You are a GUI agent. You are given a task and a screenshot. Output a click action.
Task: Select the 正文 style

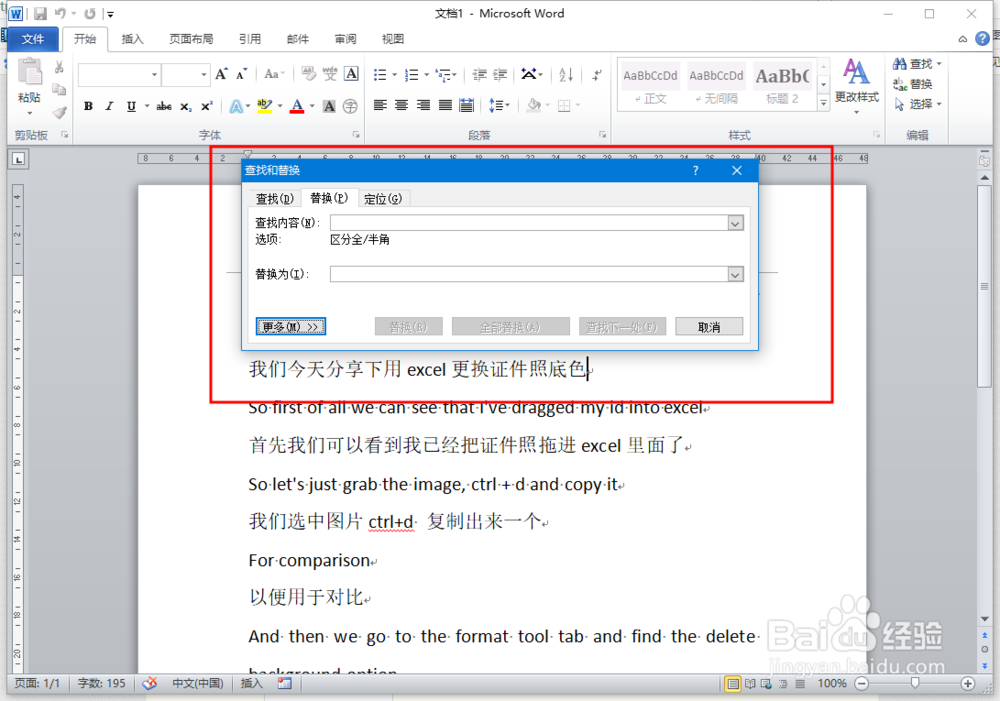pyautogui.click(x=651, y=85)
